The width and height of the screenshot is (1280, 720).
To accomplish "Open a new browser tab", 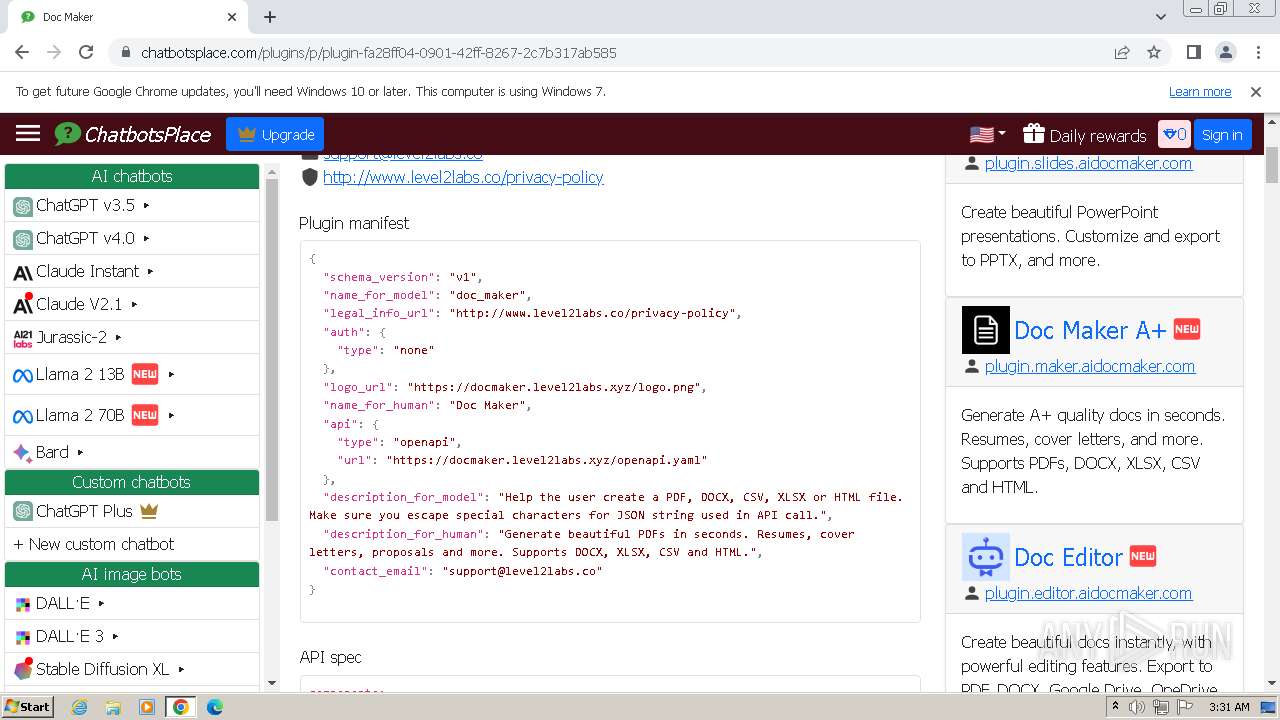I will pos(270,17).
